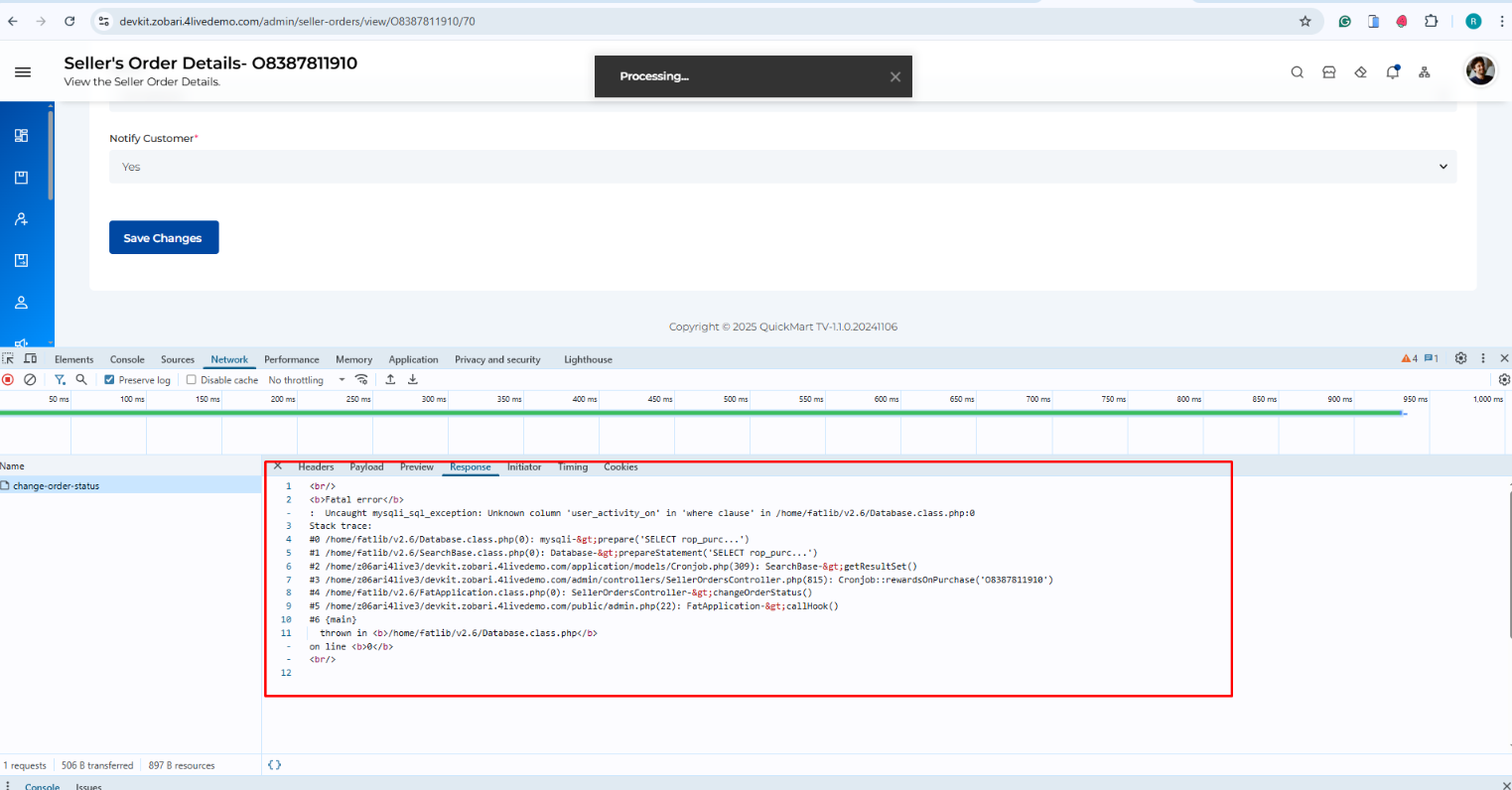This screenshot has height=790, width=1512.
Task: Click the notification bell icon in header
Action: coord(1393,72)
